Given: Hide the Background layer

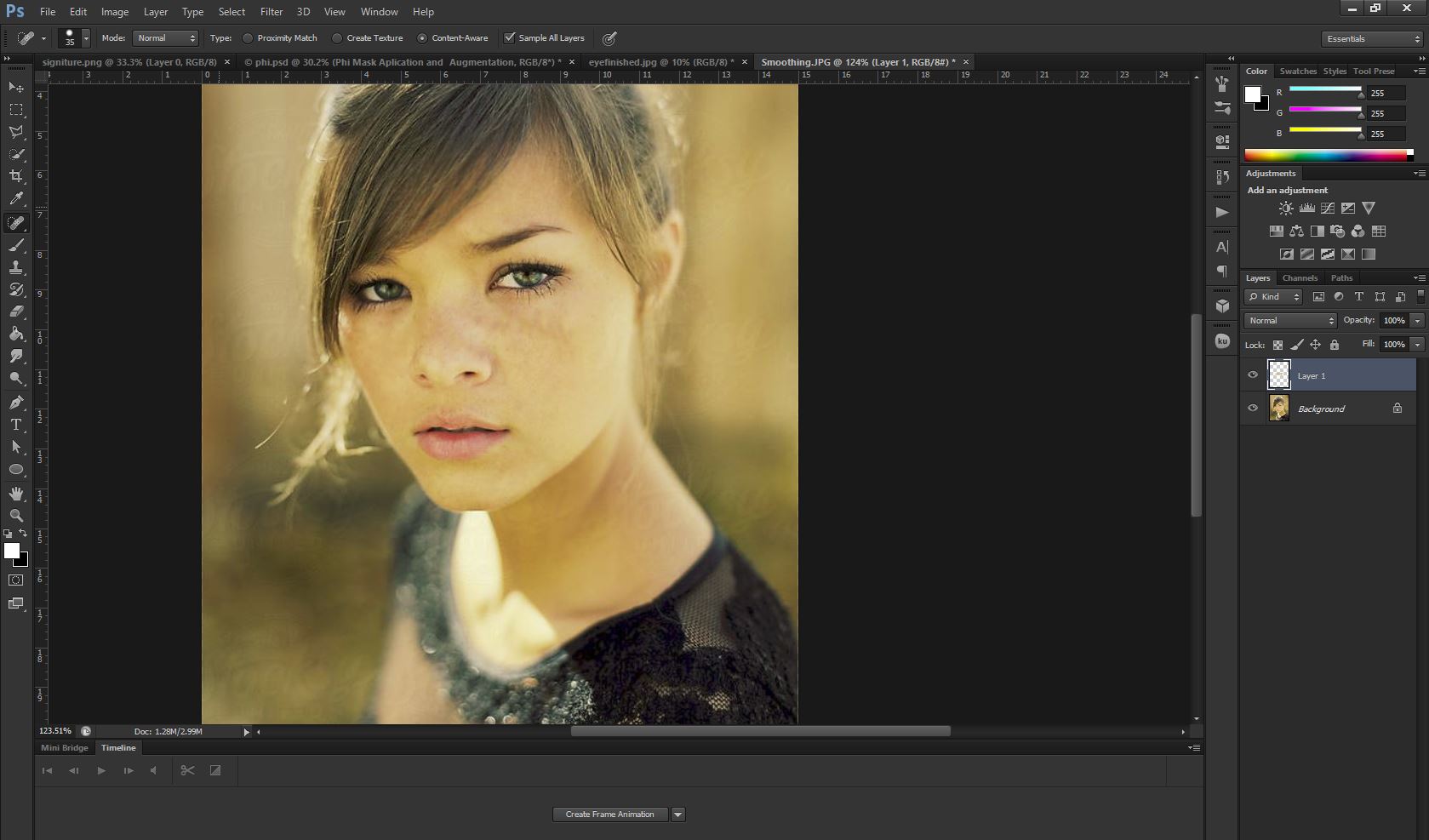Looking at the screenshot, I should click(x=1253, y=409).
